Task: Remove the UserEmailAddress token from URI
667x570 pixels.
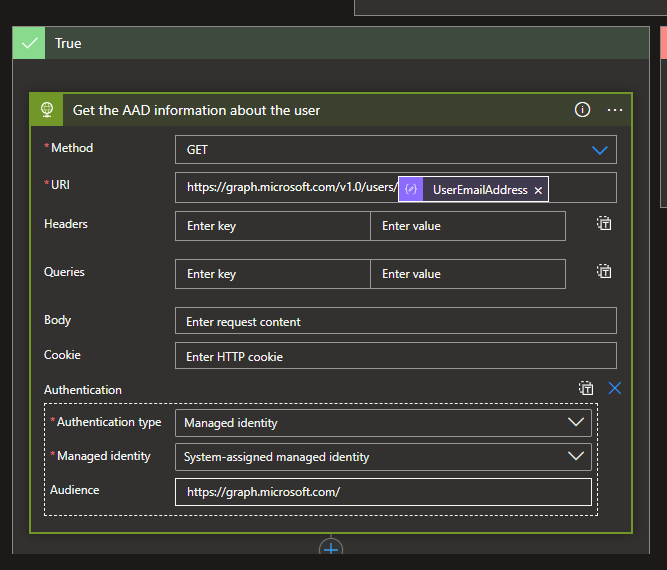Action: (538, 190)
